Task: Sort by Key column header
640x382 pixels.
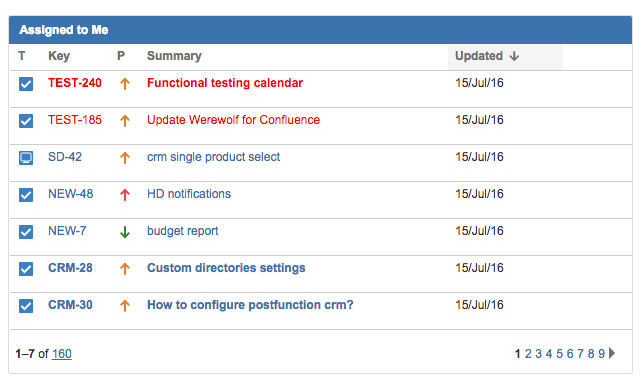Action: 59,56
